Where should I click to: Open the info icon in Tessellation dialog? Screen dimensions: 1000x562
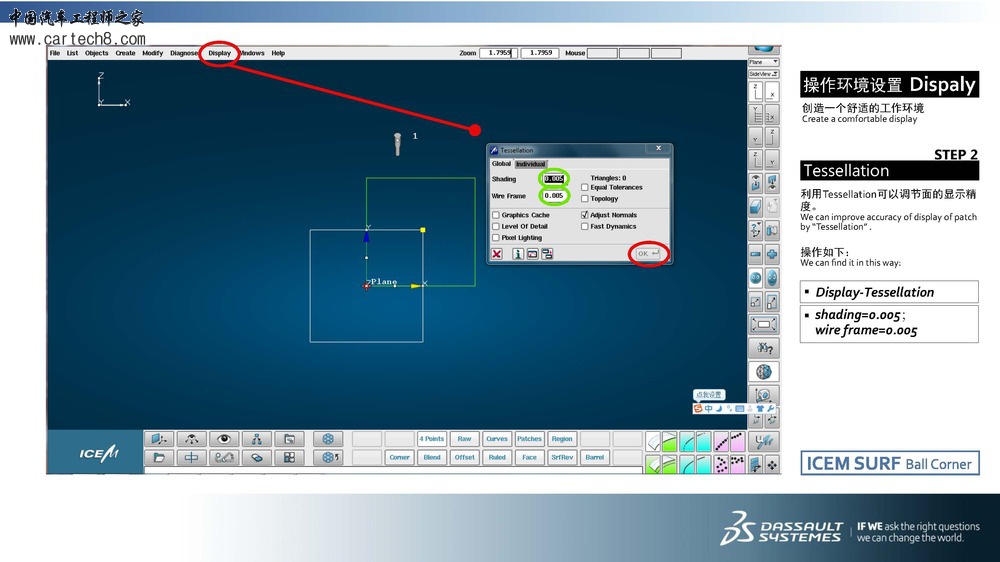point(518,254)
